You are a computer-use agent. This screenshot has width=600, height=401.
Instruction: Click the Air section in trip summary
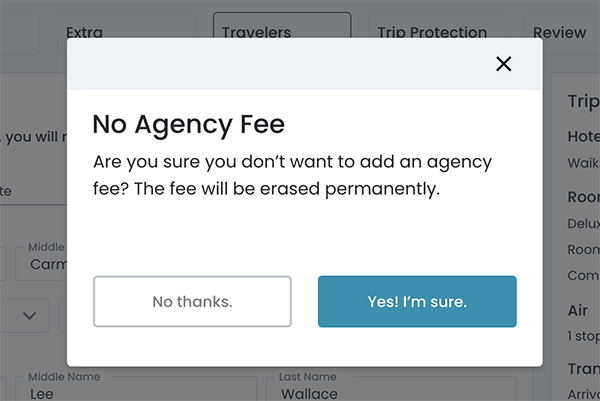(x=578, y=311)
